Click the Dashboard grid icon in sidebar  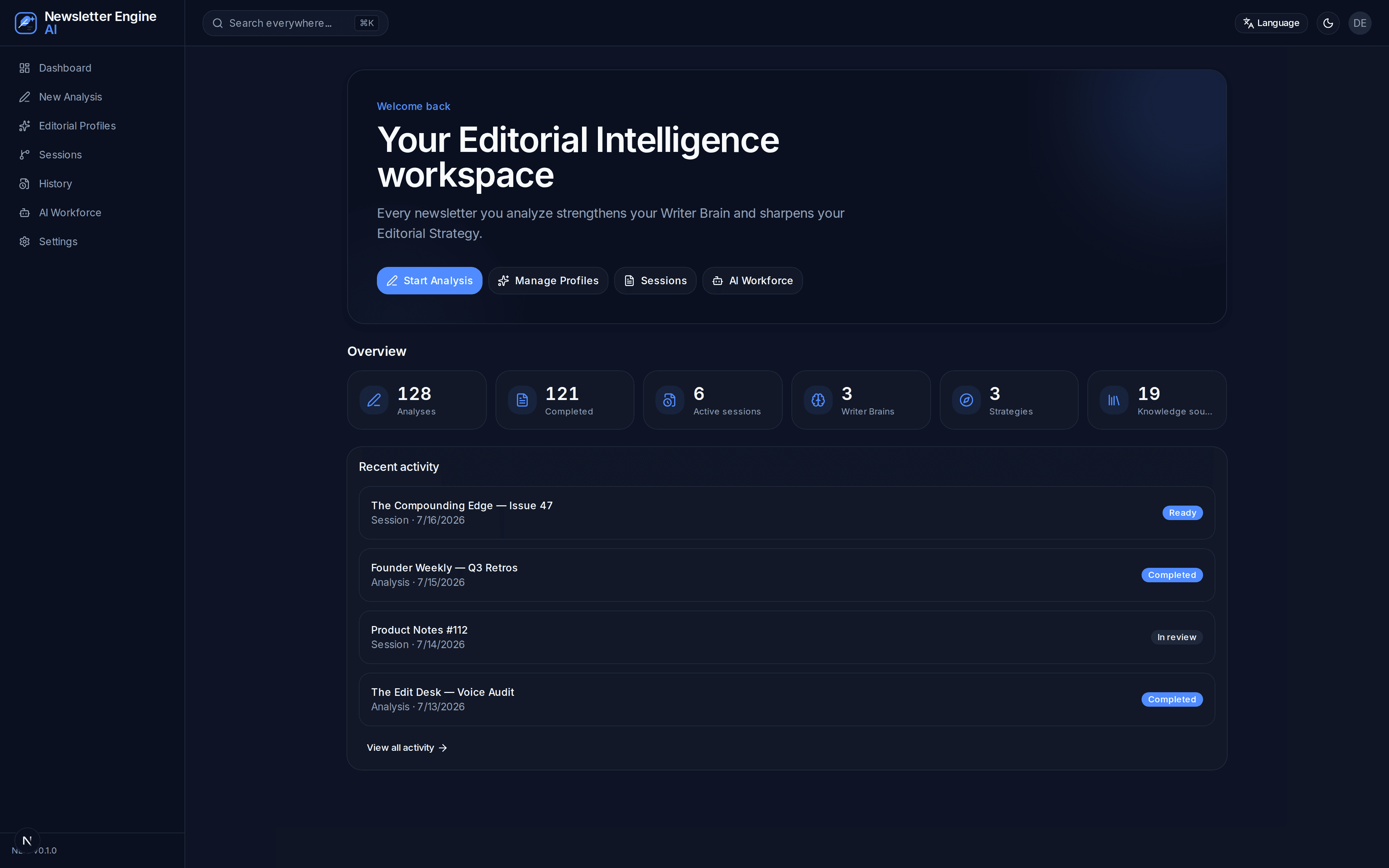point(24,68)
